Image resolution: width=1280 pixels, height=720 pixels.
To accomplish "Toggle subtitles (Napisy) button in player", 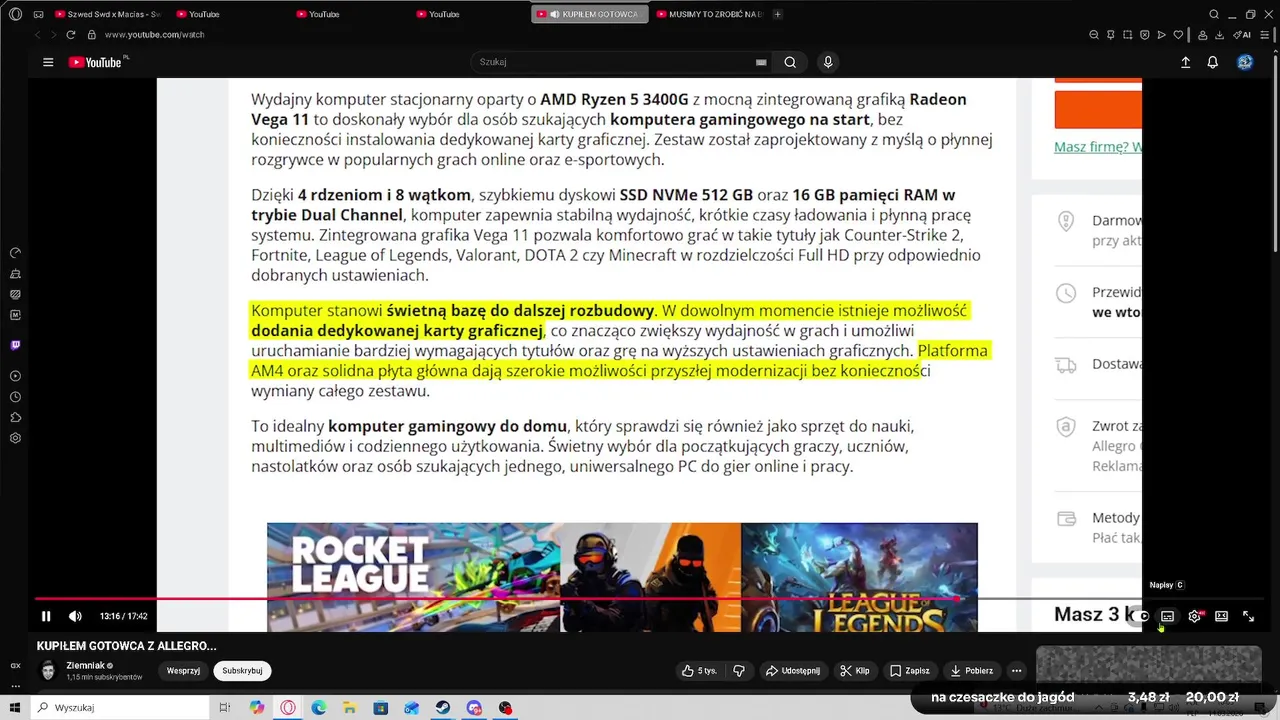I will 1167,616.
